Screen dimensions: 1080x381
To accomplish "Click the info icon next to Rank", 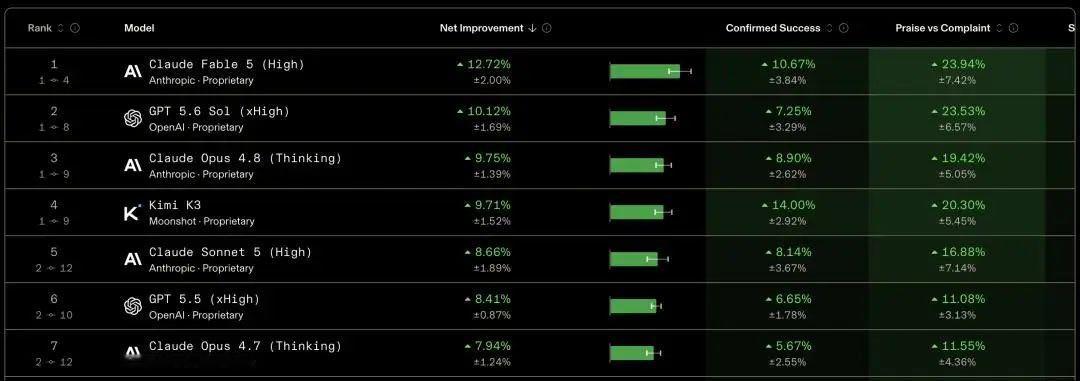I will pyautogui.click(x=75, y=28).
